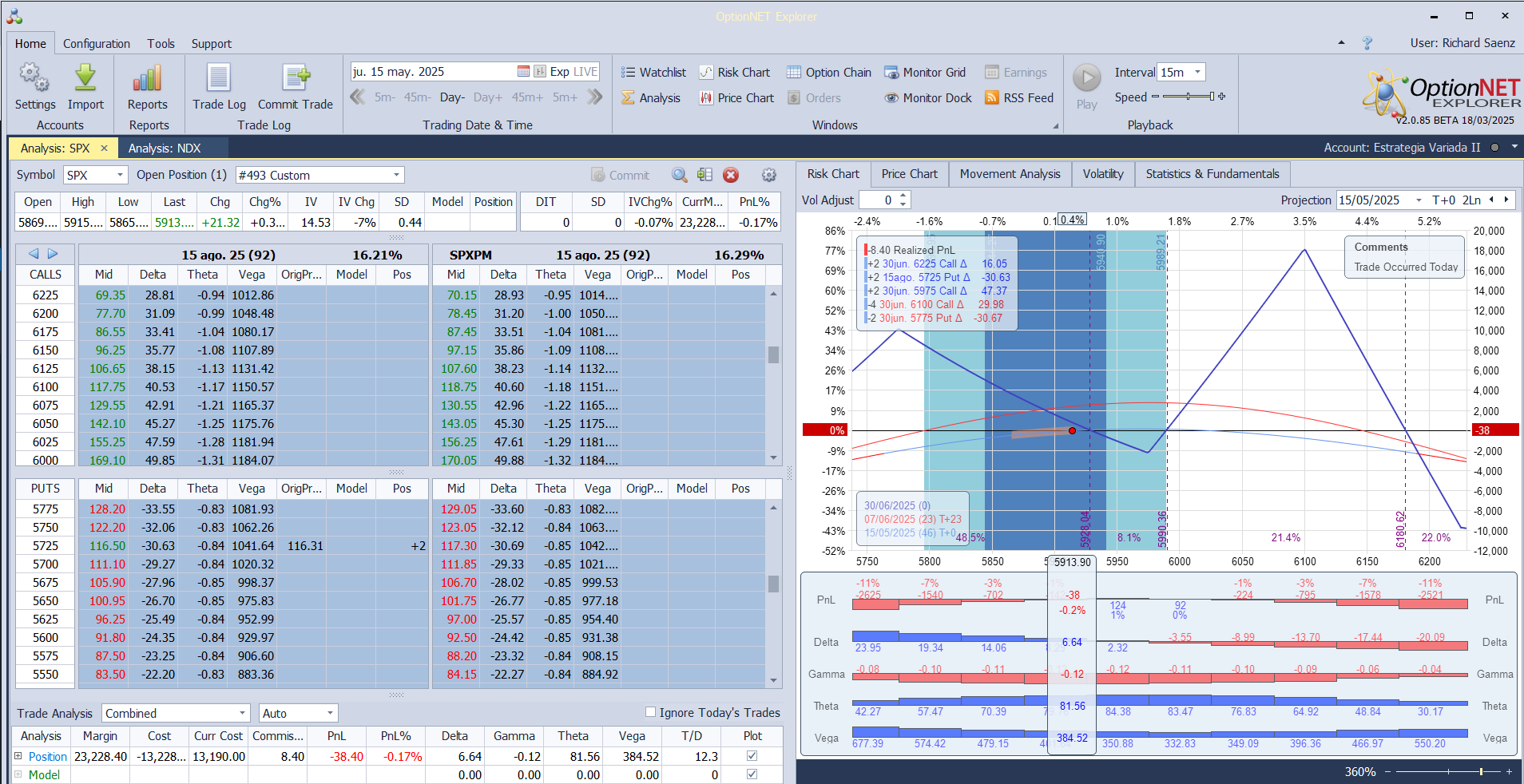Open the analysis panel gear settings
This screenshot has width=1524, height=784.
pos(769,175)
